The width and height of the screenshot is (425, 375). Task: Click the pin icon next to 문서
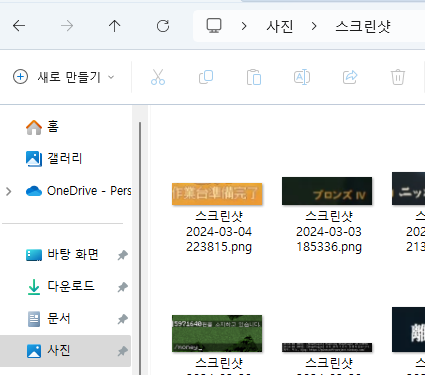pos(123,319)
